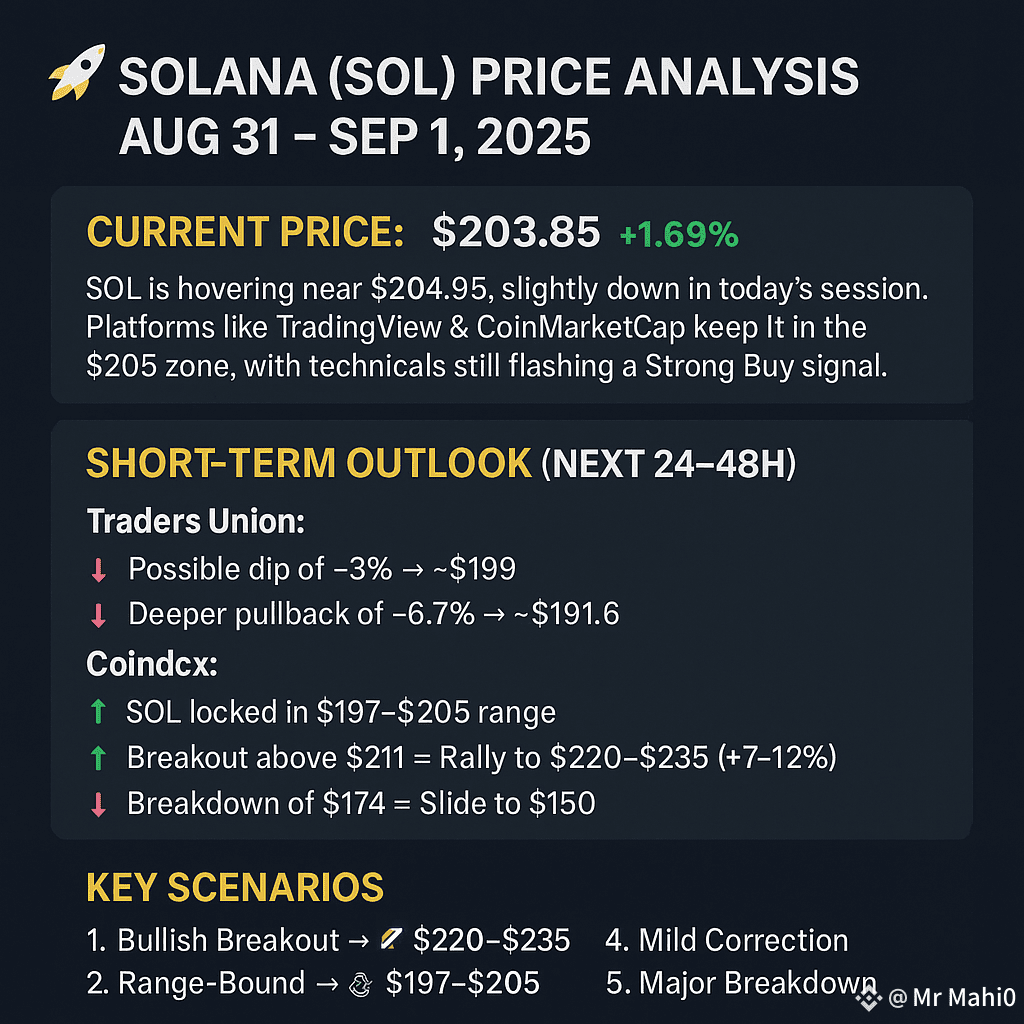Click the Coindcx subheading

click(x=152, y=664)
